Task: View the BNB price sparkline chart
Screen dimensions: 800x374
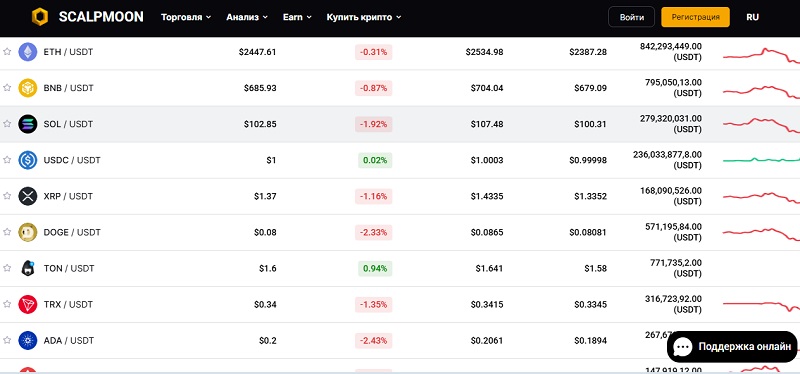Action: [761, 92]
